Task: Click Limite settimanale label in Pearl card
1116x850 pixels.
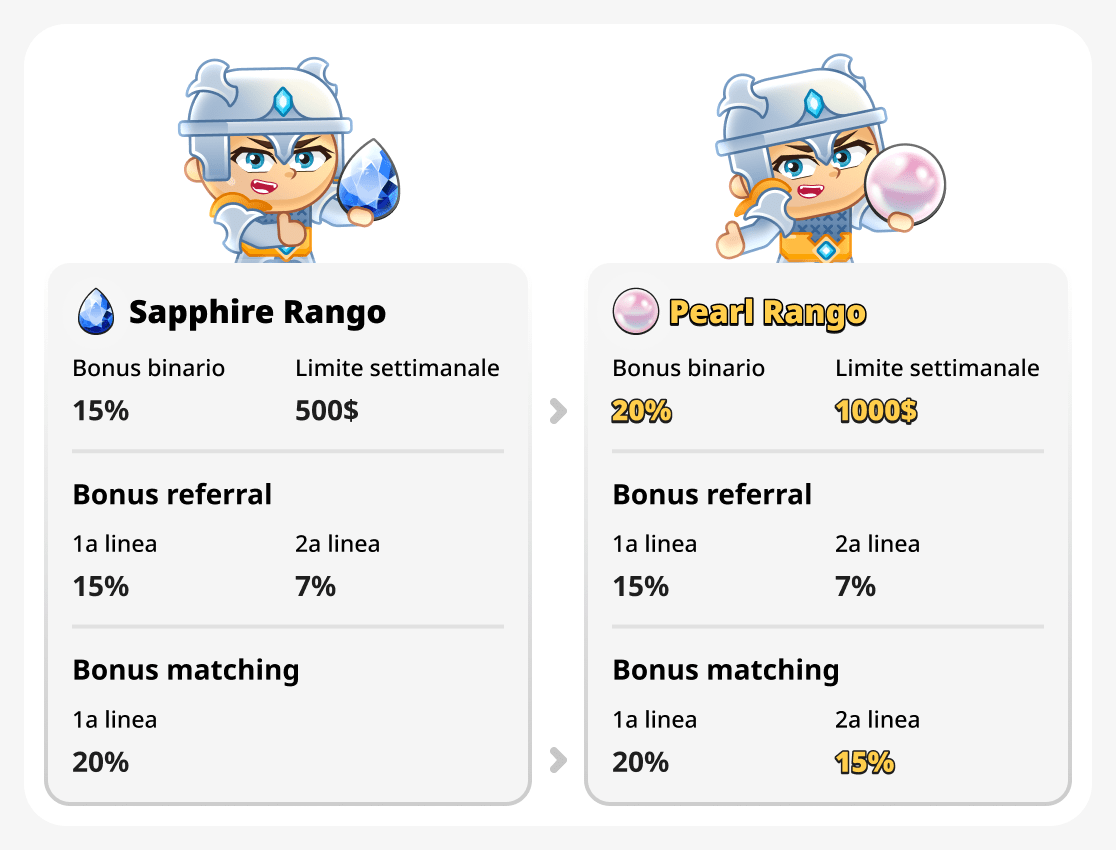Action: pos(937,368)
